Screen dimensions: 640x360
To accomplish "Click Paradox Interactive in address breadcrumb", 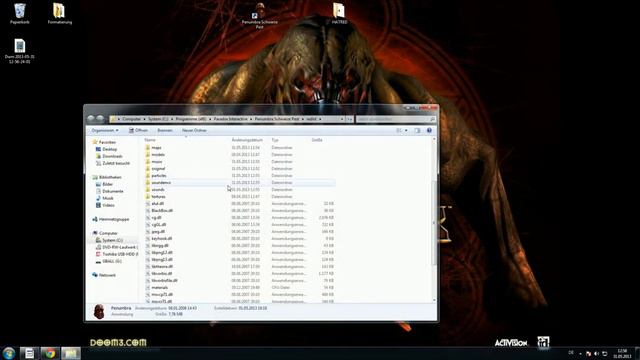I will tap(231, 119).
